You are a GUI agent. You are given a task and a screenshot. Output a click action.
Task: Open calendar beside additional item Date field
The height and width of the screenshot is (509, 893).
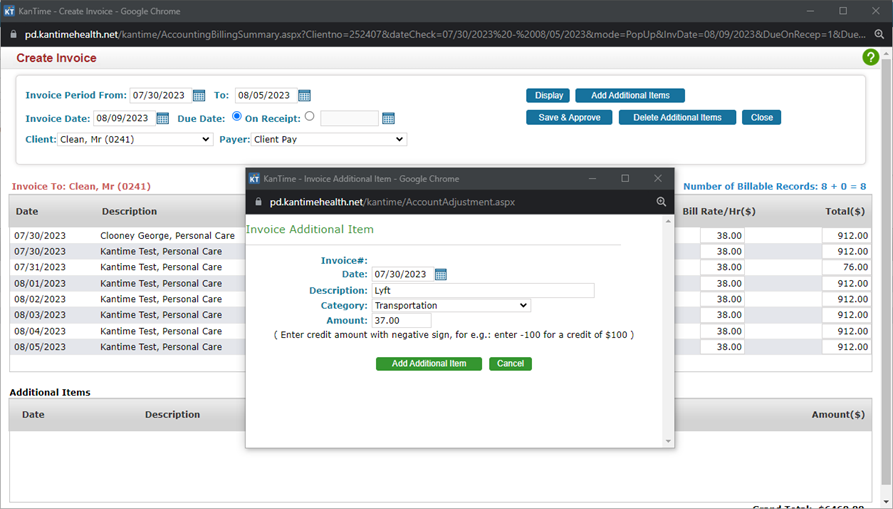[x=441, y=275]
